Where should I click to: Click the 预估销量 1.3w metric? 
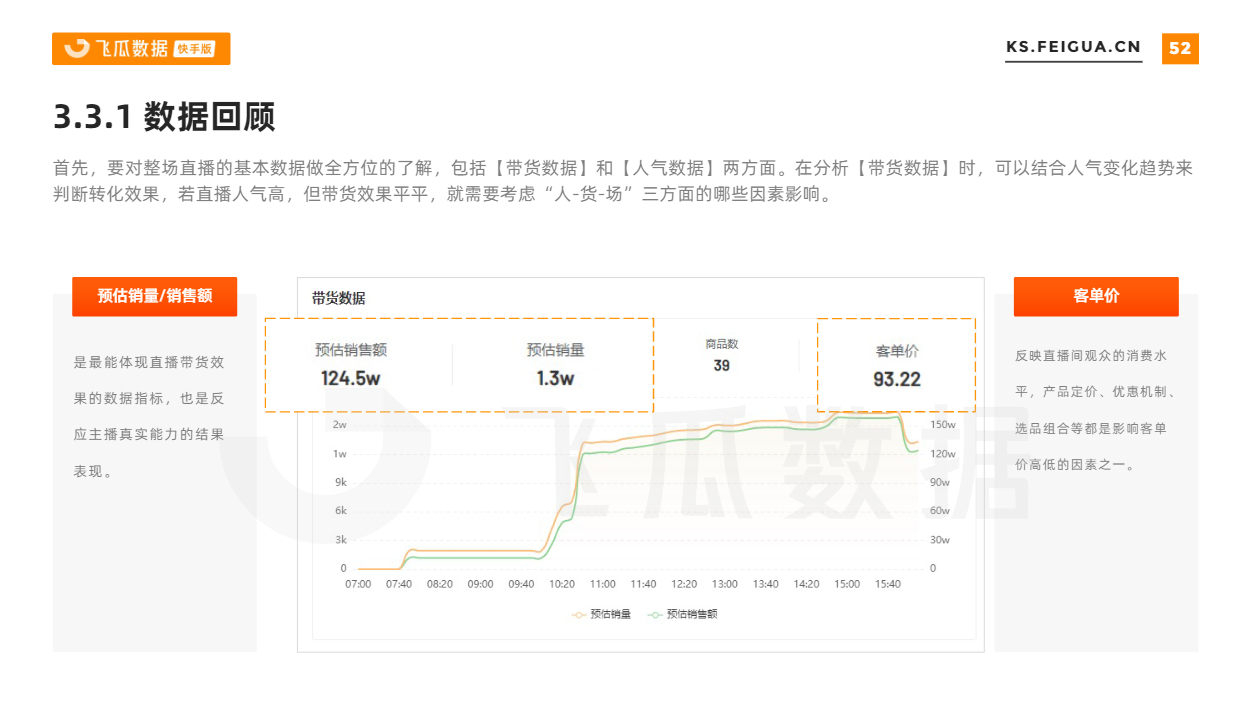point(555,365)
